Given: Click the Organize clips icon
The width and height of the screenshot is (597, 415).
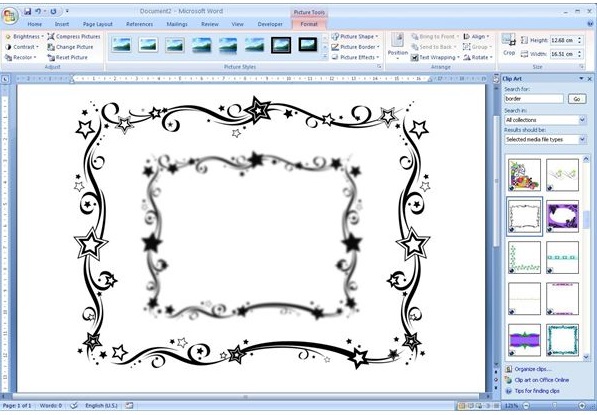Looking at the screenshot, I should 508,369.
